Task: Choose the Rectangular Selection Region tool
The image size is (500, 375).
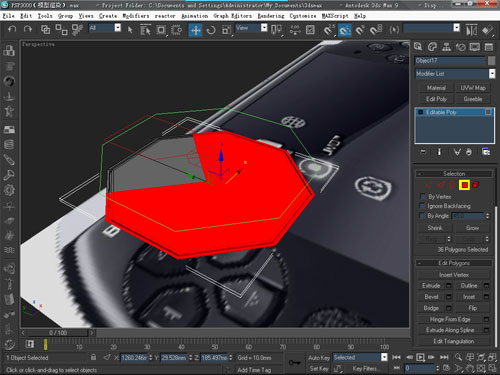Action: pyautogui.click(x=161, y=30)
